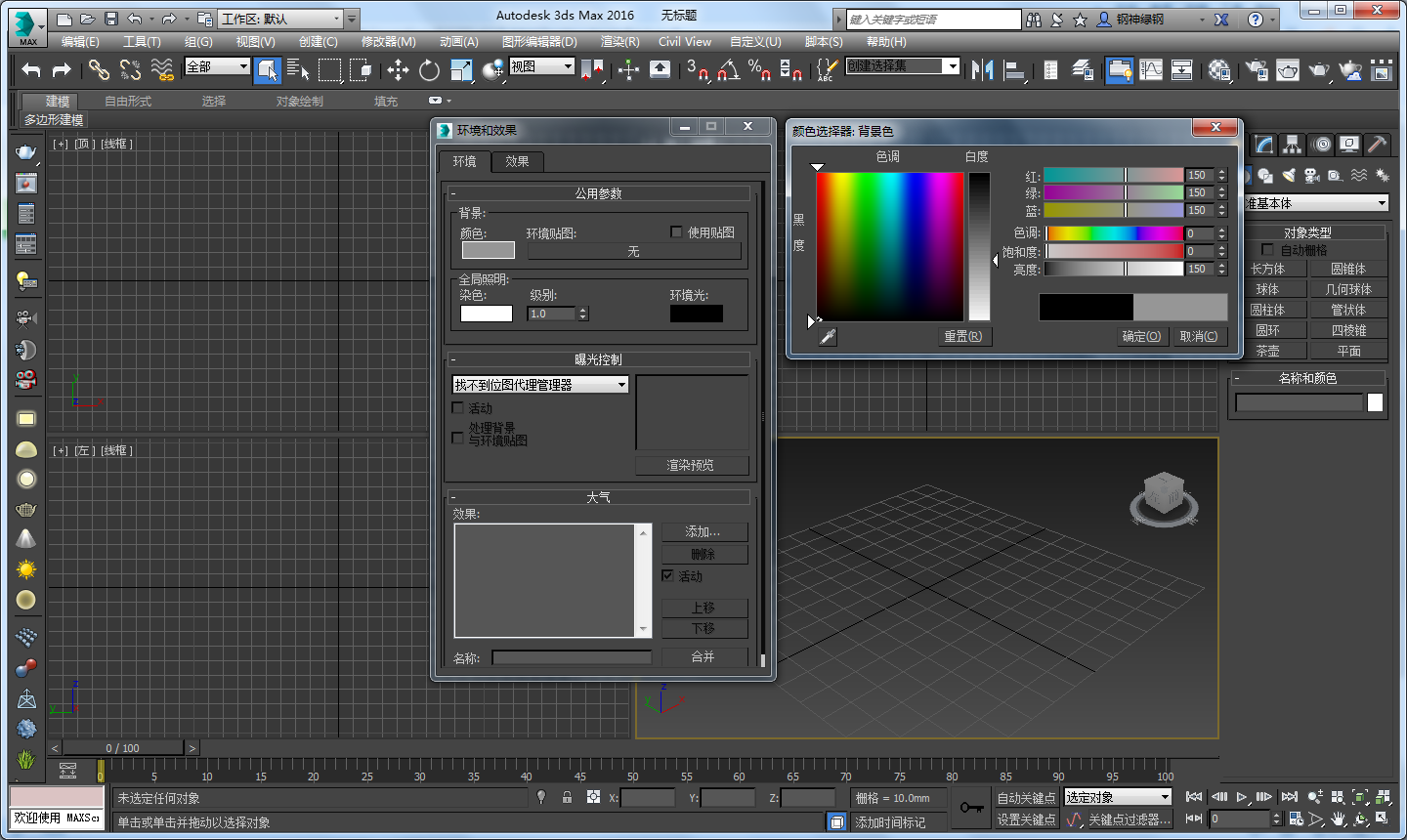1407x840 pixels.
Task: Open the exposure control type dropdown
Action: [540, 385]
